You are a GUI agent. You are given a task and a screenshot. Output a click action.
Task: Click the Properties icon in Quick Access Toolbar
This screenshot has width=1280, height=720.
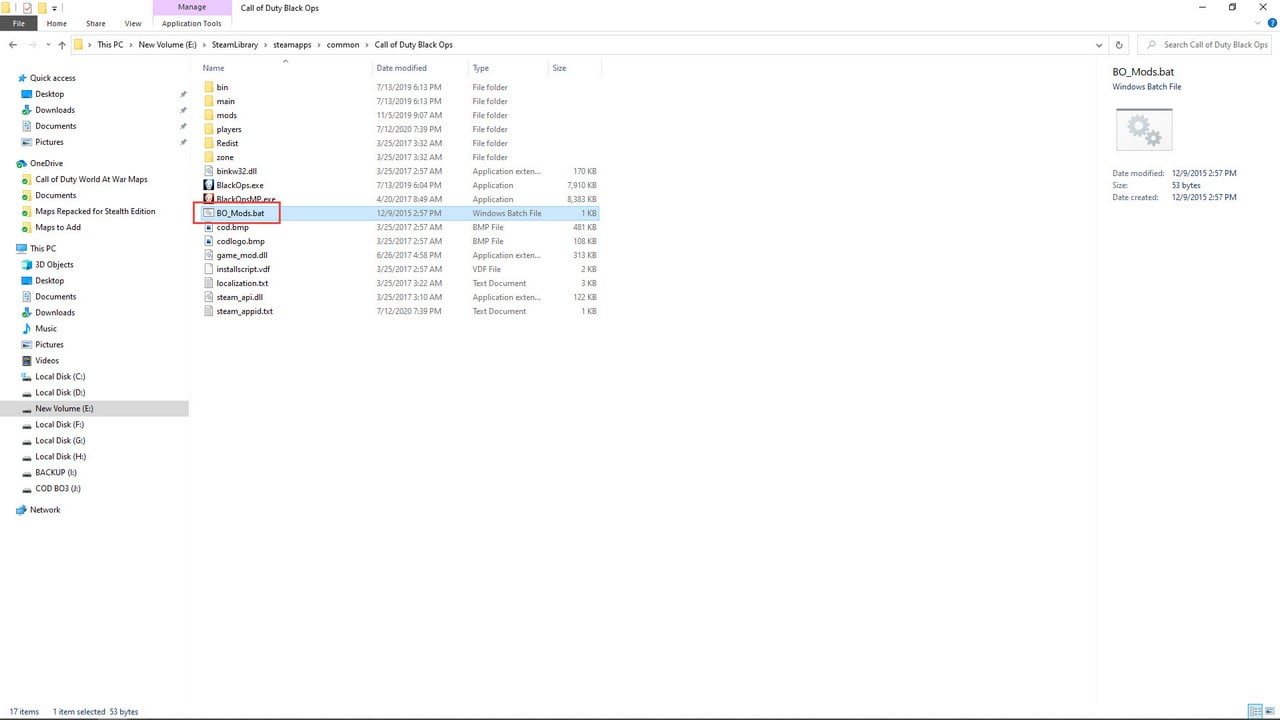(x=27, y=8)
